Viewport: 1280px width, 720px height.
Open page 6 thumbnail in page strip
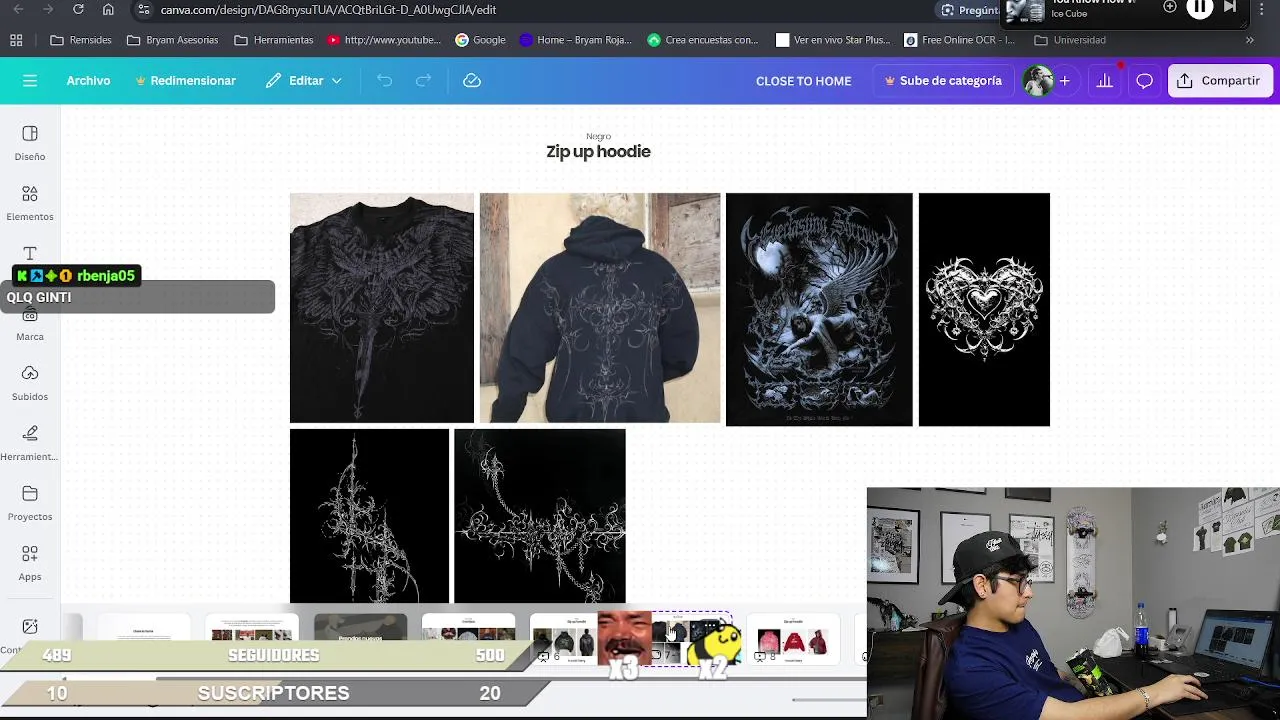(563, 639)
